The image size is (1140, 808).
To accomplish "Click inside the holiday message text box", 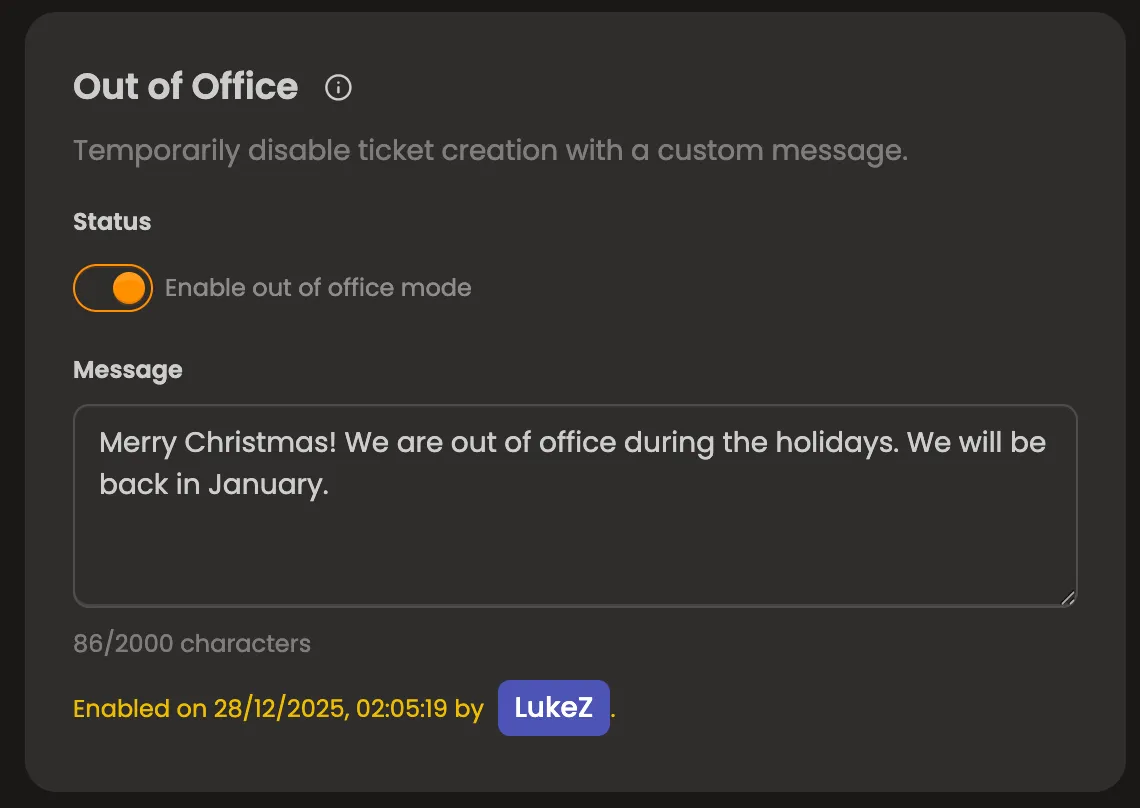I will tap(575, 505).
